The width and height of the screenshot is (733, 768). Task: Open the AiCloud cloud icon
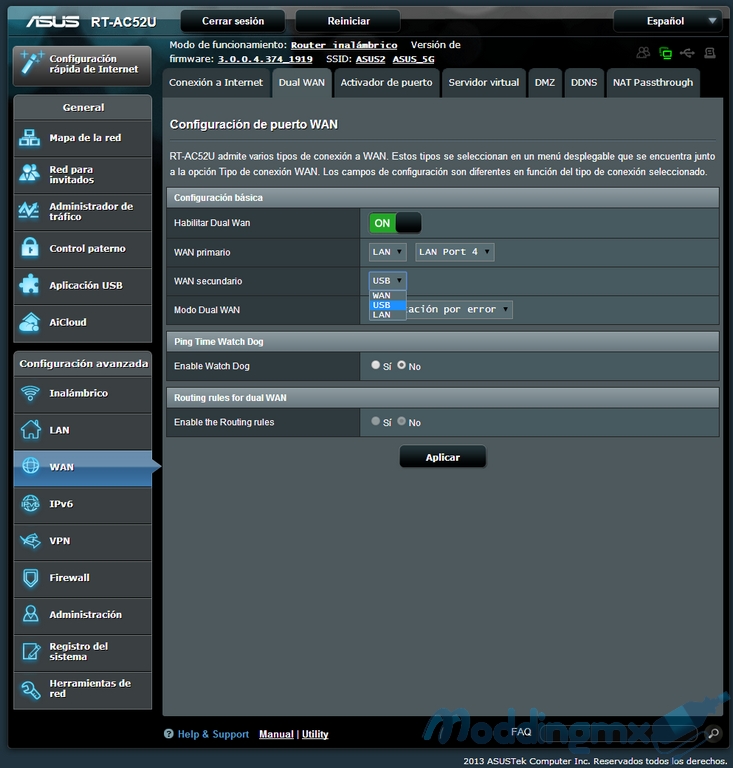click(30, 322)
